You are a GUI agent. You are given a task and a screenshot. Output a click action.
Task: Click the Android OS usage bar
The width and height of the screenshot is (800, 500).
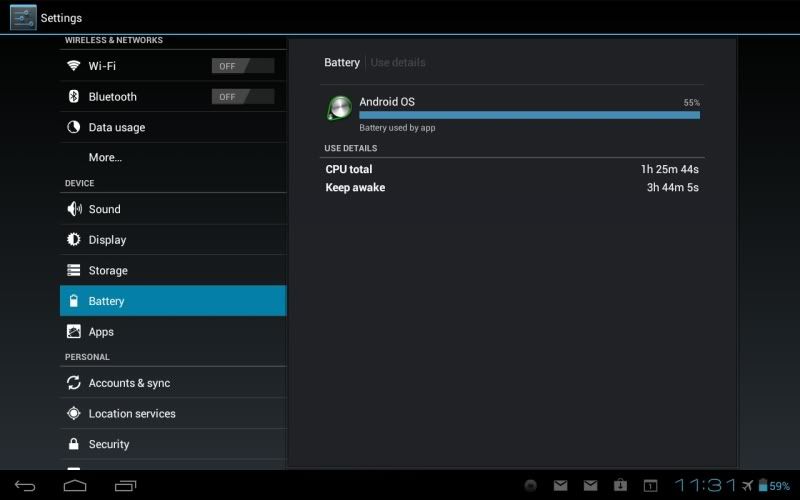coord(529,115)
